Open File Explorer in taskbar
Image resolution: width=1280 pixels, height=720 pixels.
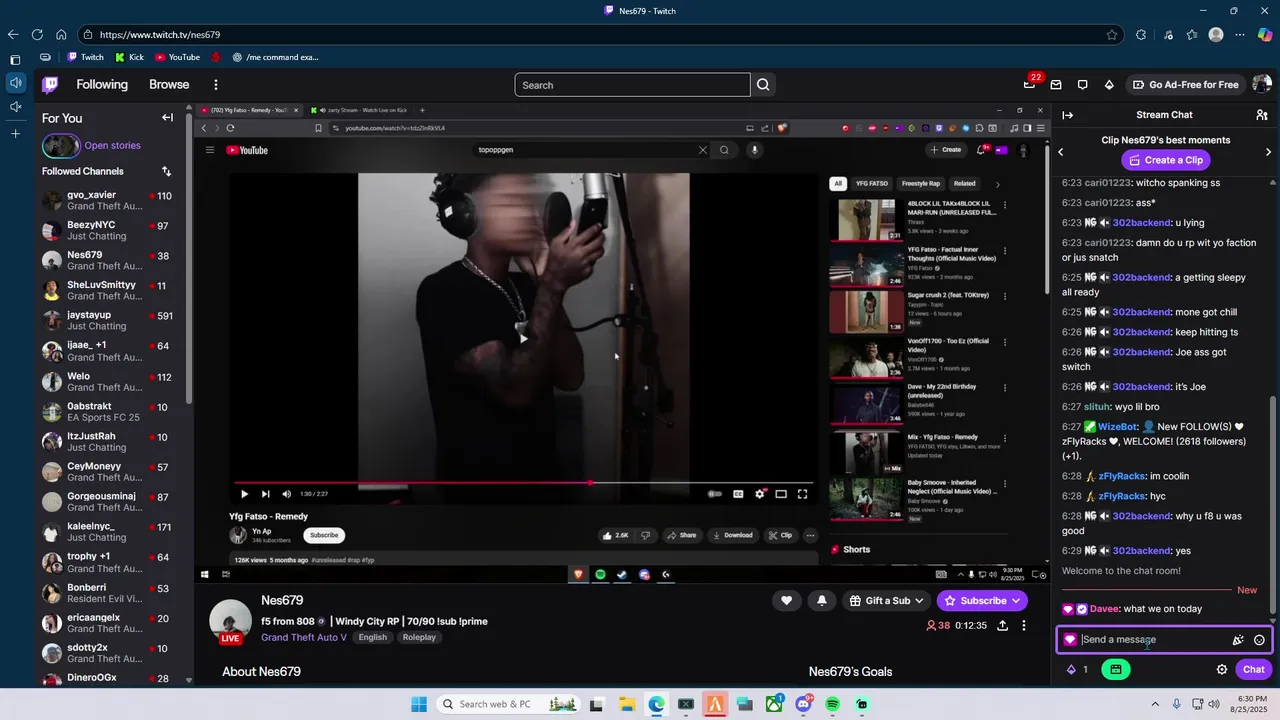627,704
